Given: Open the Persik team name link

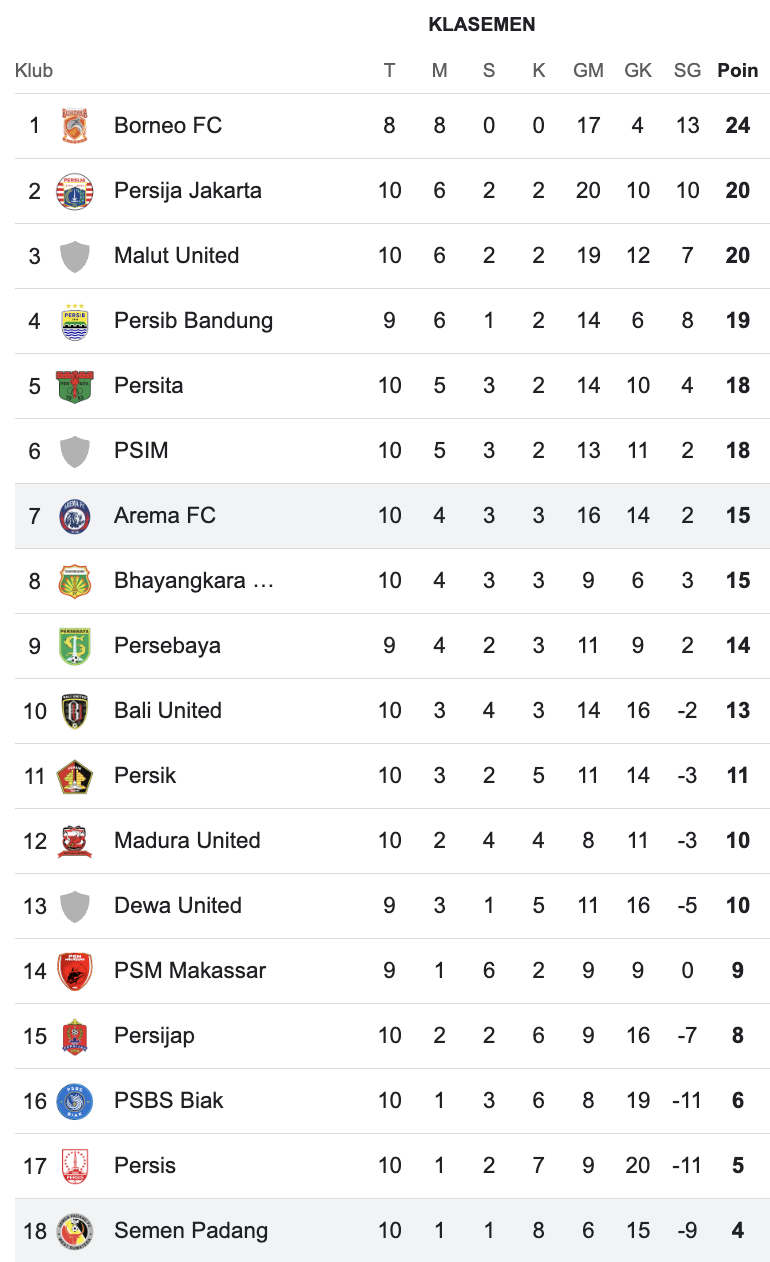Looking at the screenshot, I should coord(145,776).
